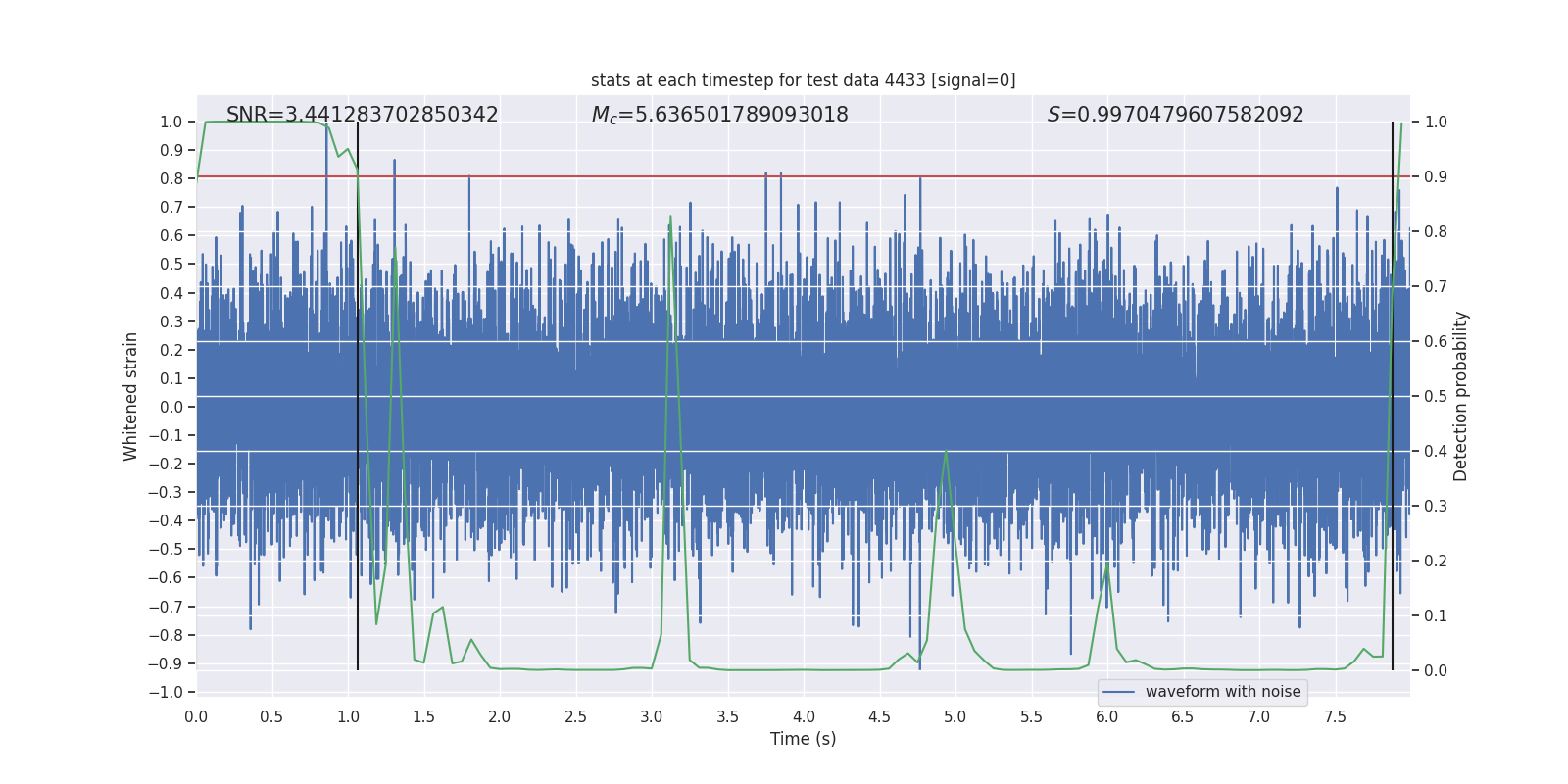This screenshot has height=784, width=1568.
Task: Select the 'Time (s)' axis label
Action: coord(804,739)
